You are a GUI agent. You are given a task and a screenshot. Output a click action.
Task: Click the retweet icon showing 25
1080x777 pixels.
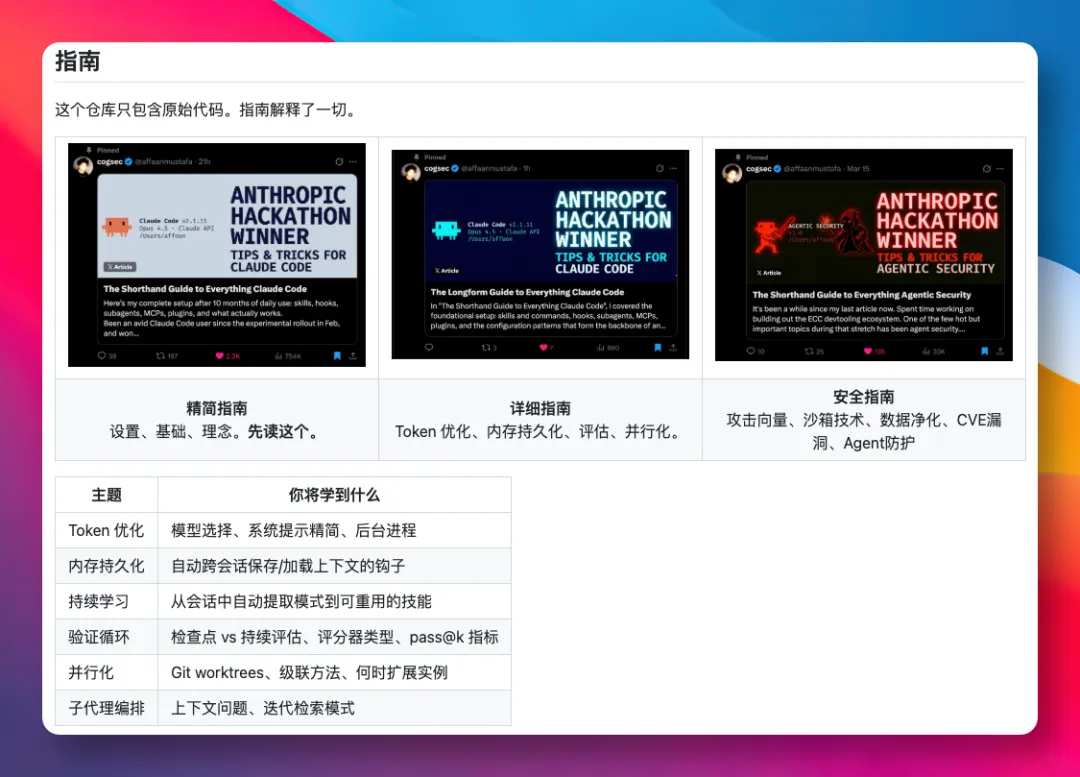click(x=809, y=351)
